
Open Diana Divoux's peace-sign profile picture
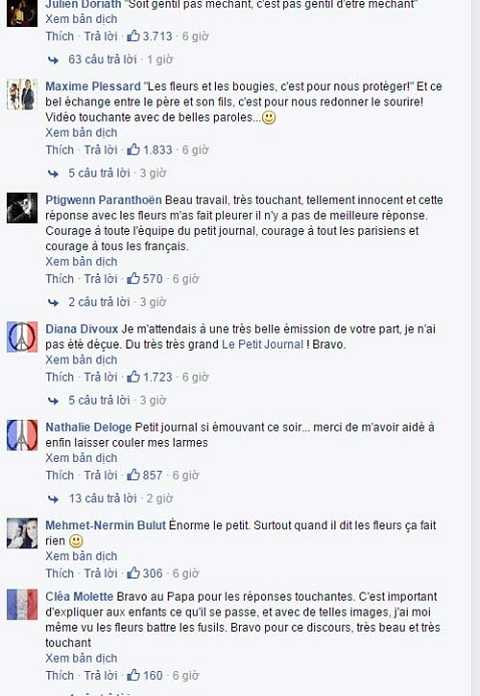pyautogui.click(x=22, y=337)
